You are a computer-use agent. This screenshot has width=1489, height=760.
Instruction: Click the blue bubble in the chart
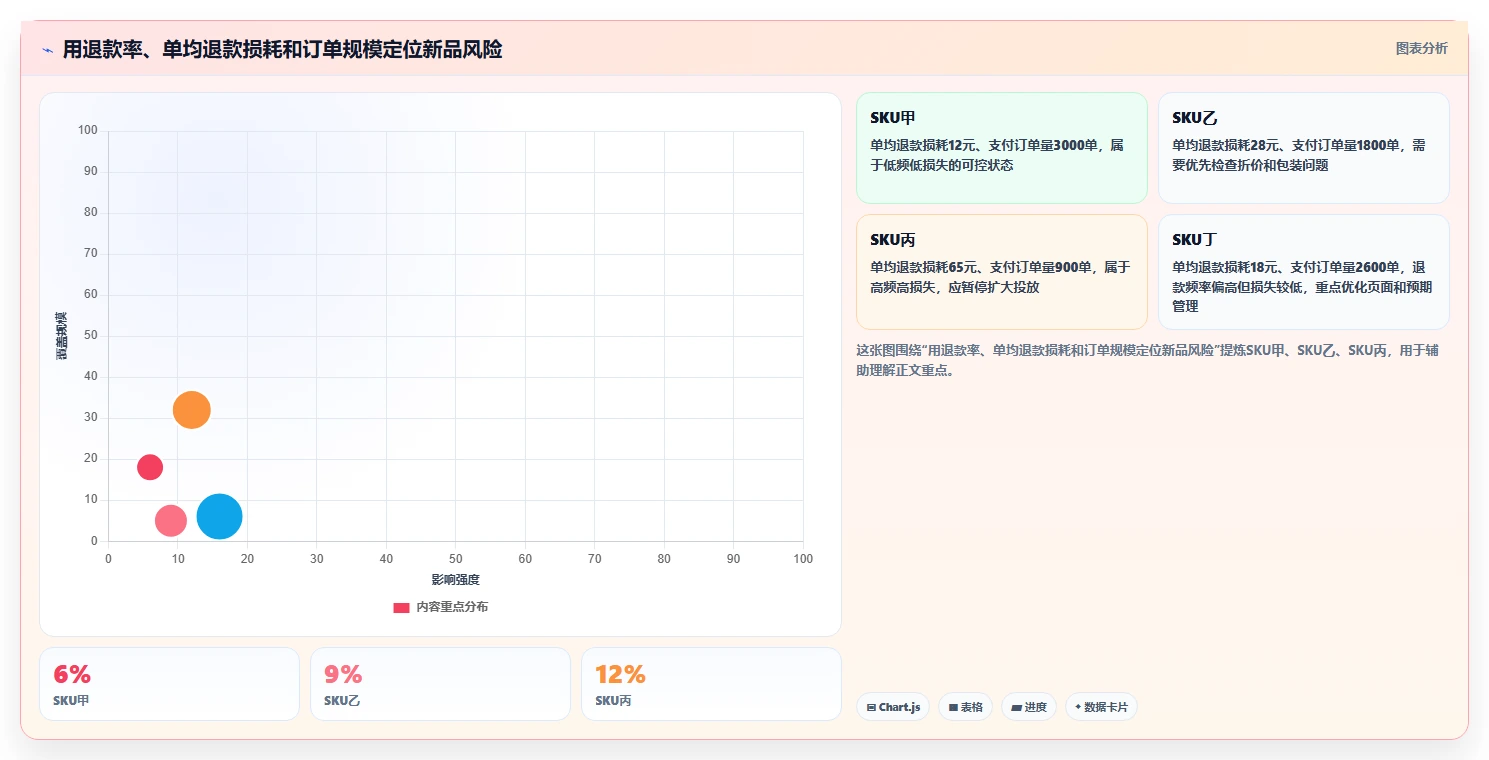coord(220,517)
